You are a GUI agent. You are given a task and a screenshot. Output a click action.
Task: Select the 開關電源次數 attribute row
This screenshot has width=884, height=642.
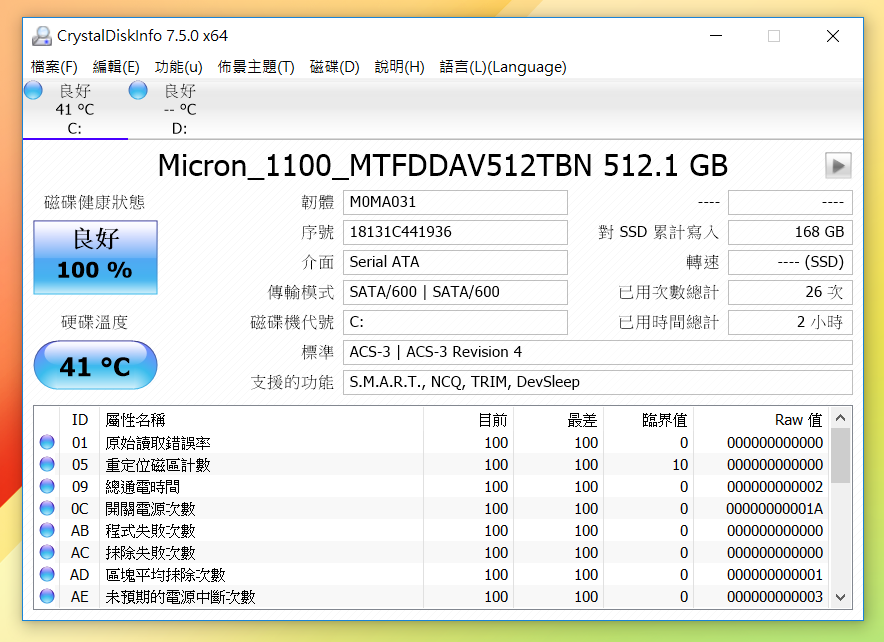point(431,508)
